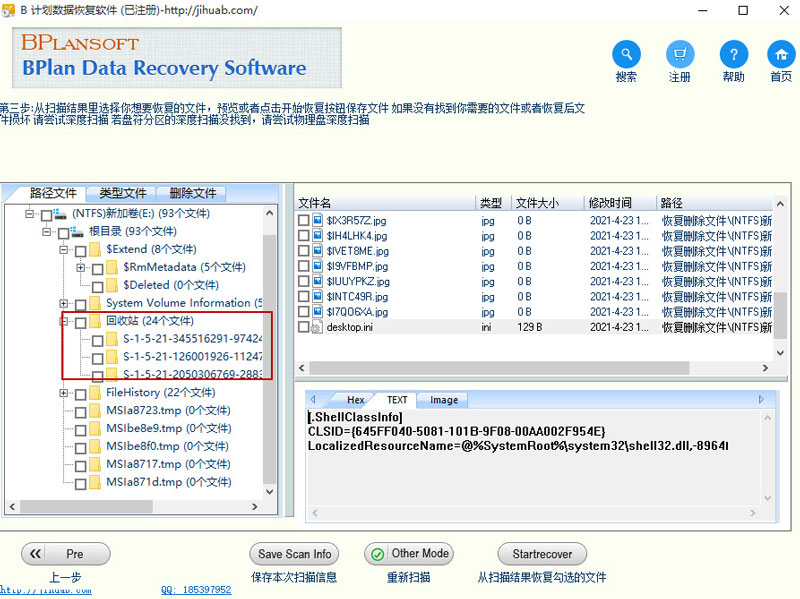Expand the $RmMetadata folder node
The width and height of the screenshot is (800, 599).
[x=80, y=268]
